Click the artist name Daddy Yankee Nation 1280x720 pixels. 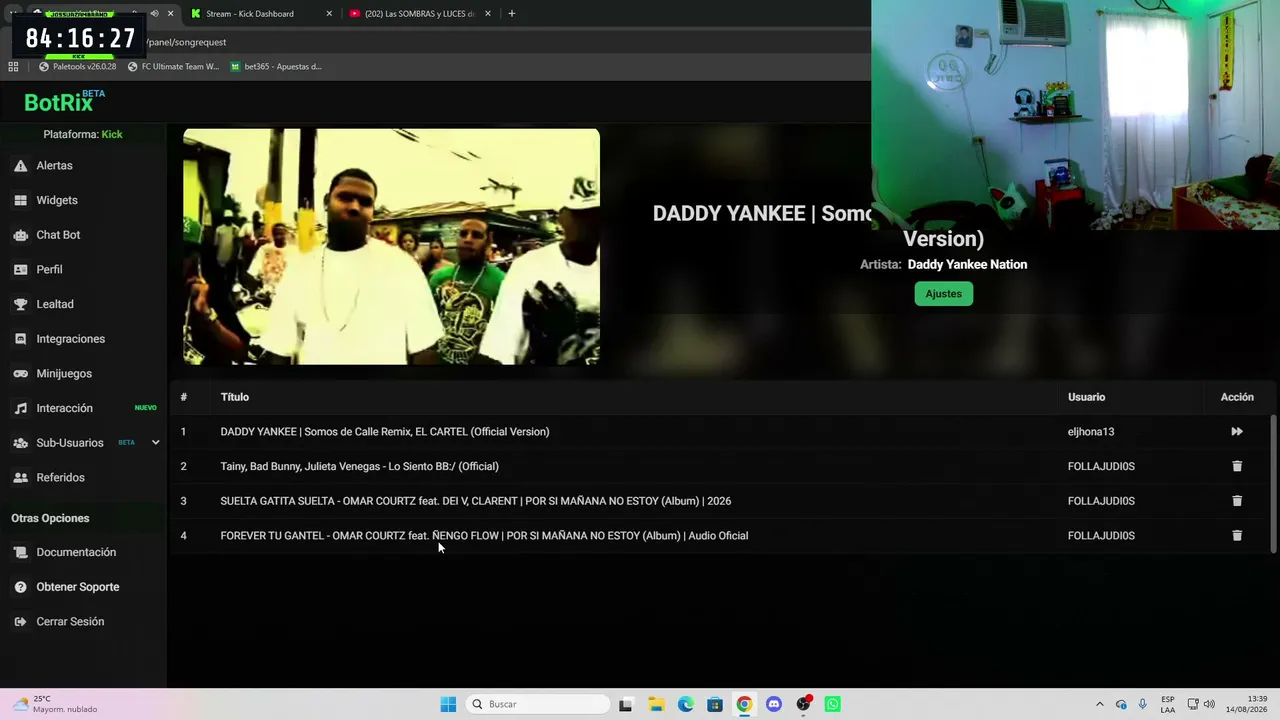(x=967, y=265)
